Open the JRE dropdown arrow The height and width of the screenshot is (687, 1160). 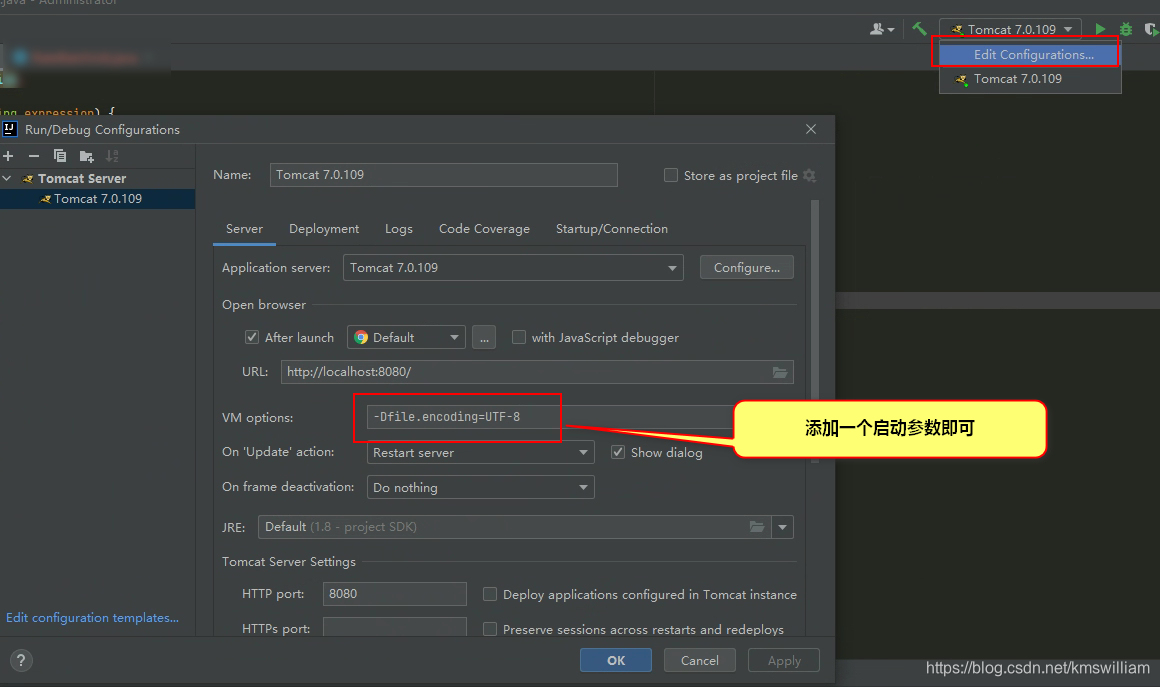pyautogui.click(x=783, y=527)
